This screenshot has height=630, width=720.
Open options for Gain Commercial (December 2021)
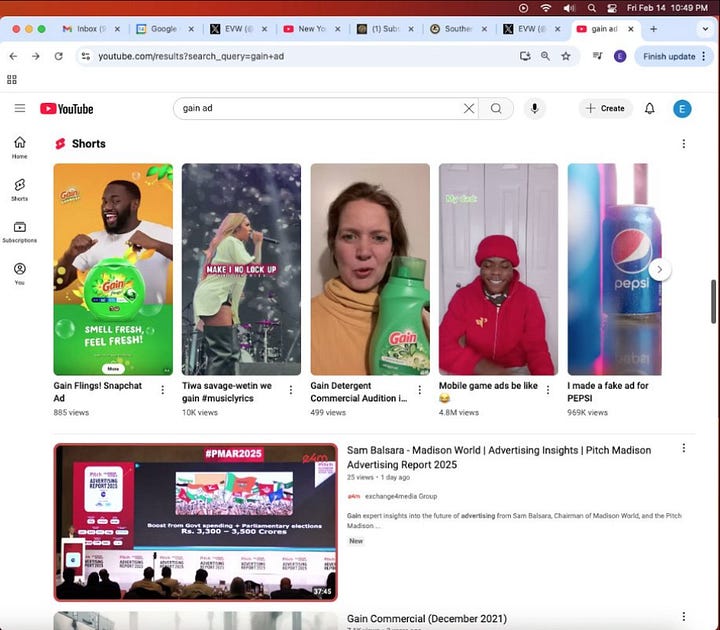683,616
